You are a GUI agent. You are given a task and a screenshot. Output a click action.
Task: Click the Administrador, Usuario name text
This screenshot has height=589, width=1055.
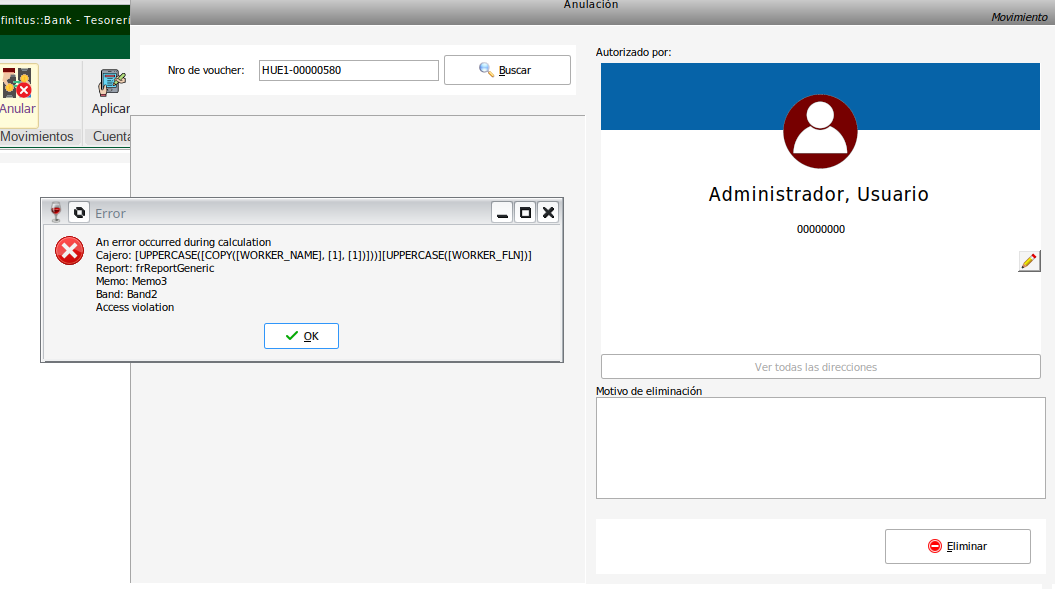tap(819, 194)
